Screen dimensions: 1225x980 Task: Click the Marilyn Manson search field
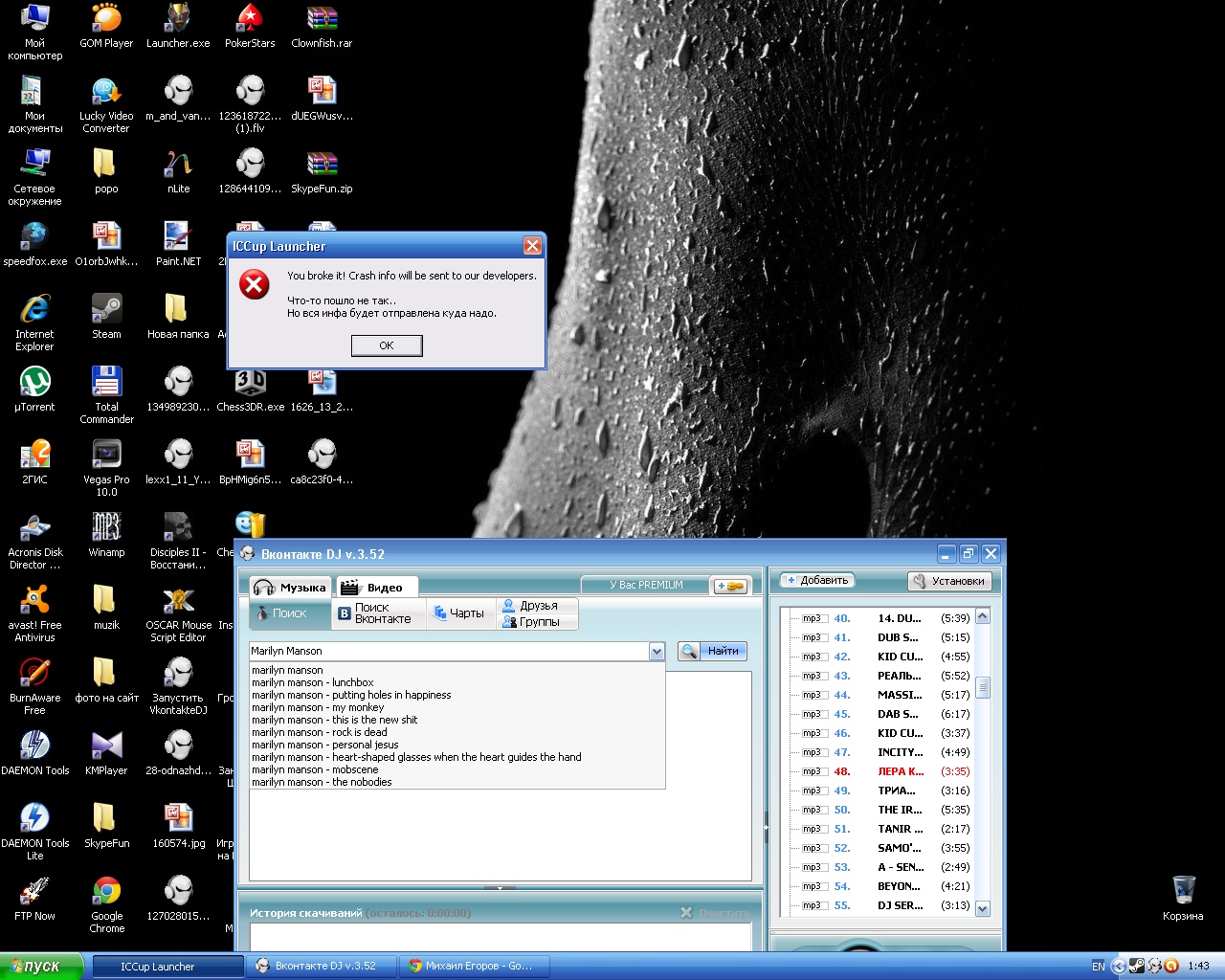click(449, 651)
